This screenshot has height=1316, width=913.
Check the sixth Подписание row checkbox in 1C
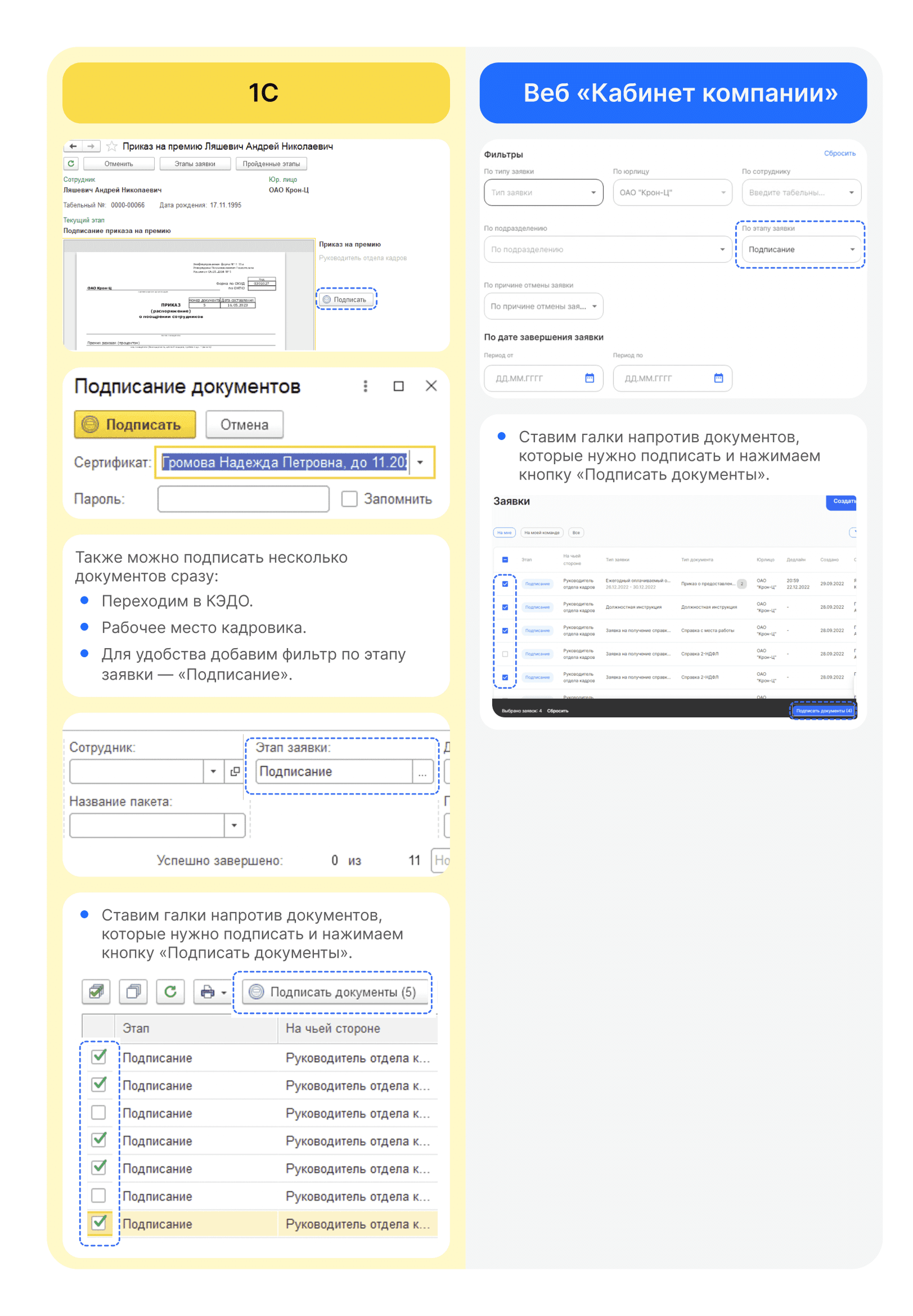click(x=99, y=1195)
